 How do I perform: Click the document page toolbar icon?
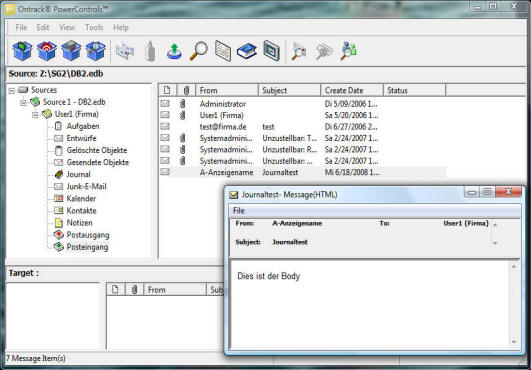223,51
